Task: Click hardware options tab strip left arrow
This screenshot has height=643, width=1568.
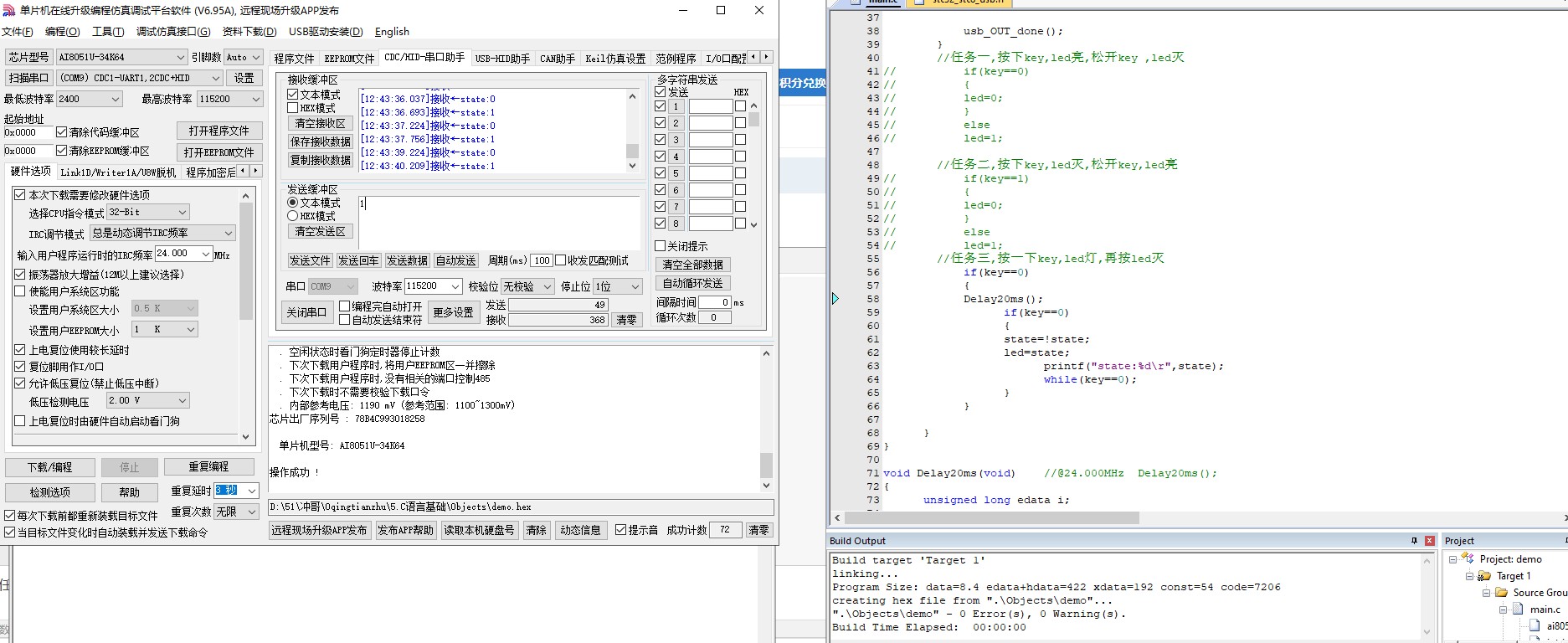Action: [x=243, y=171]
